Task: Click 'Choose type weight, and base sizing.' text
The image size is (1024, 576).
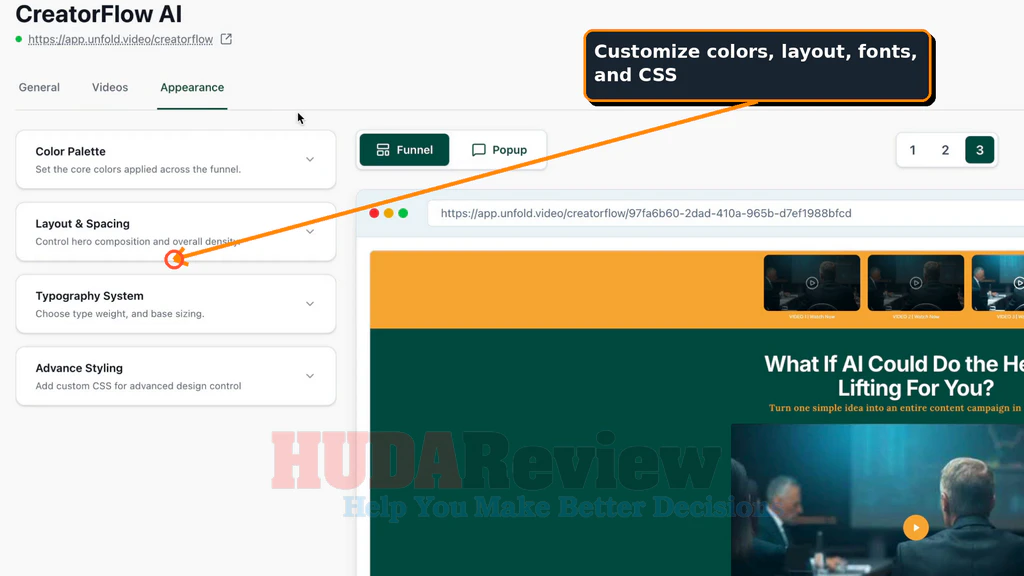Action: (120, 314)
